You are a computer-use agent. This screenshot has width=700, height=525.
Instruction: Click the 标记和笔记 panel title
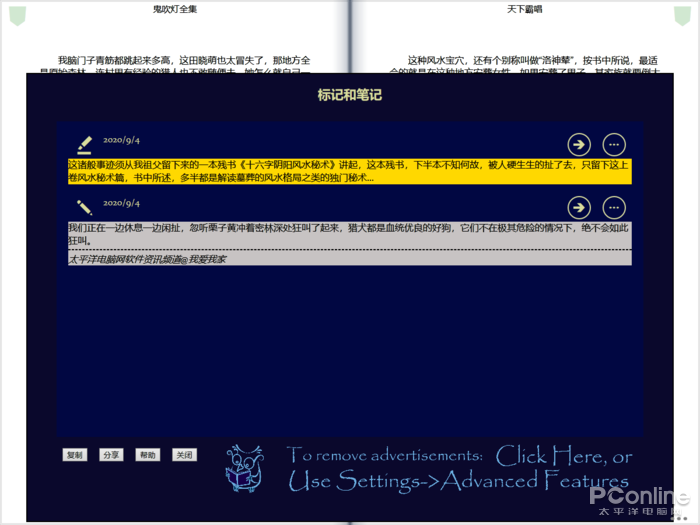coord(350,95)
